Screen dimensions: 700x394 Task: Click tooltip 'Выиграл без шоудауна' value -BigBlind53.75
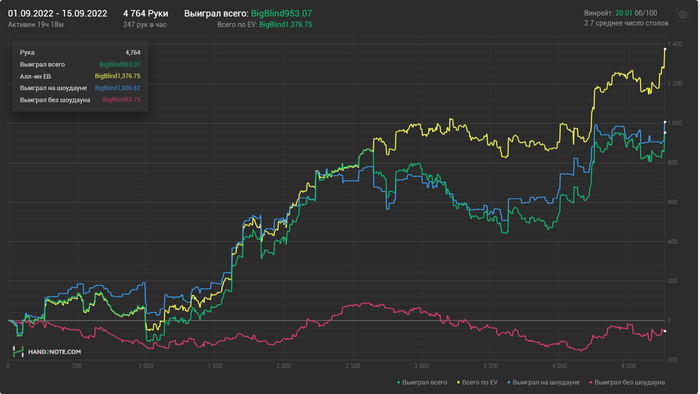pos(120,100)
